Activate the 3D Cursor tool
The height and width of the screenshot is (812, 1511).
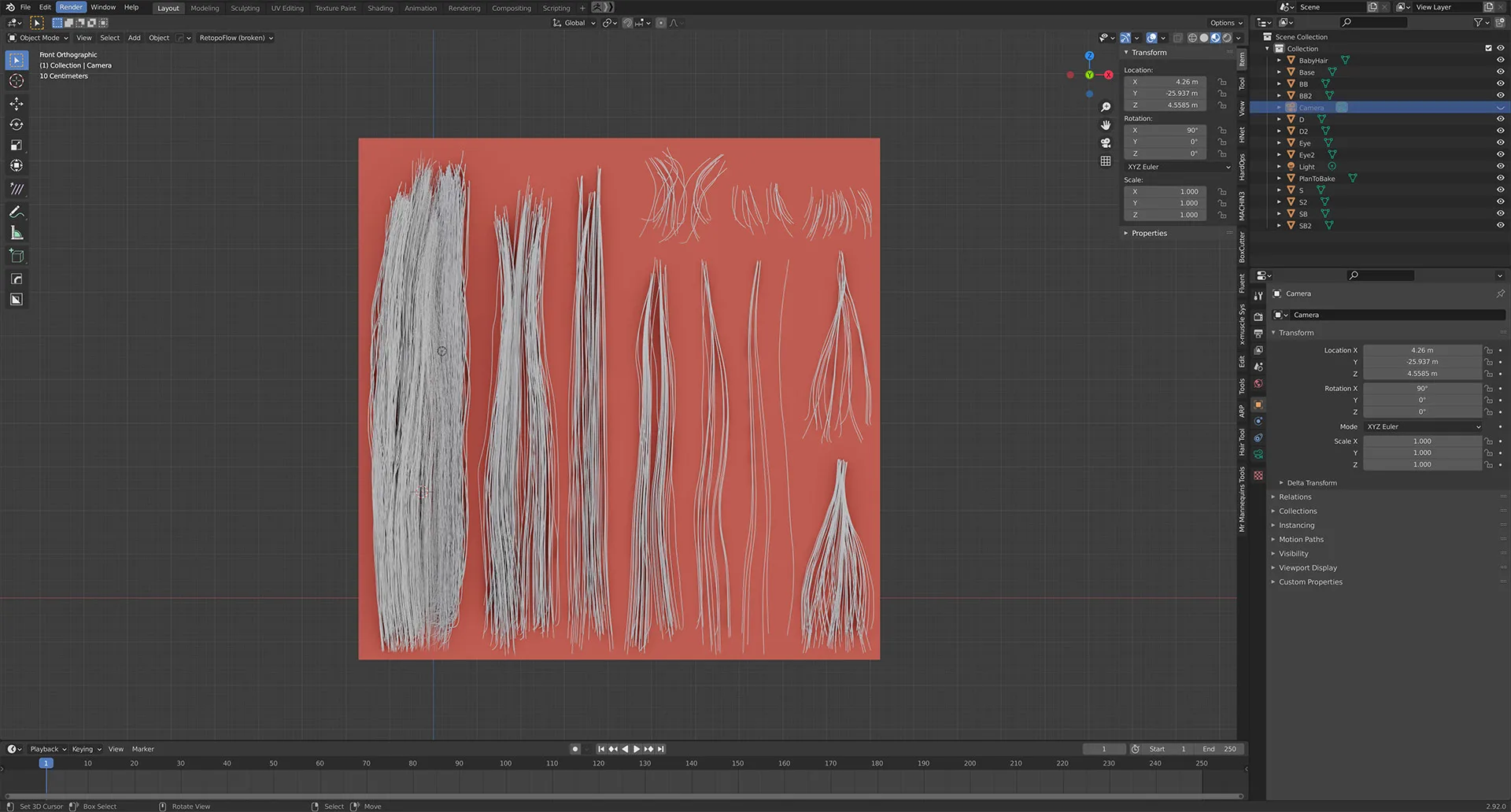point(17,81)
